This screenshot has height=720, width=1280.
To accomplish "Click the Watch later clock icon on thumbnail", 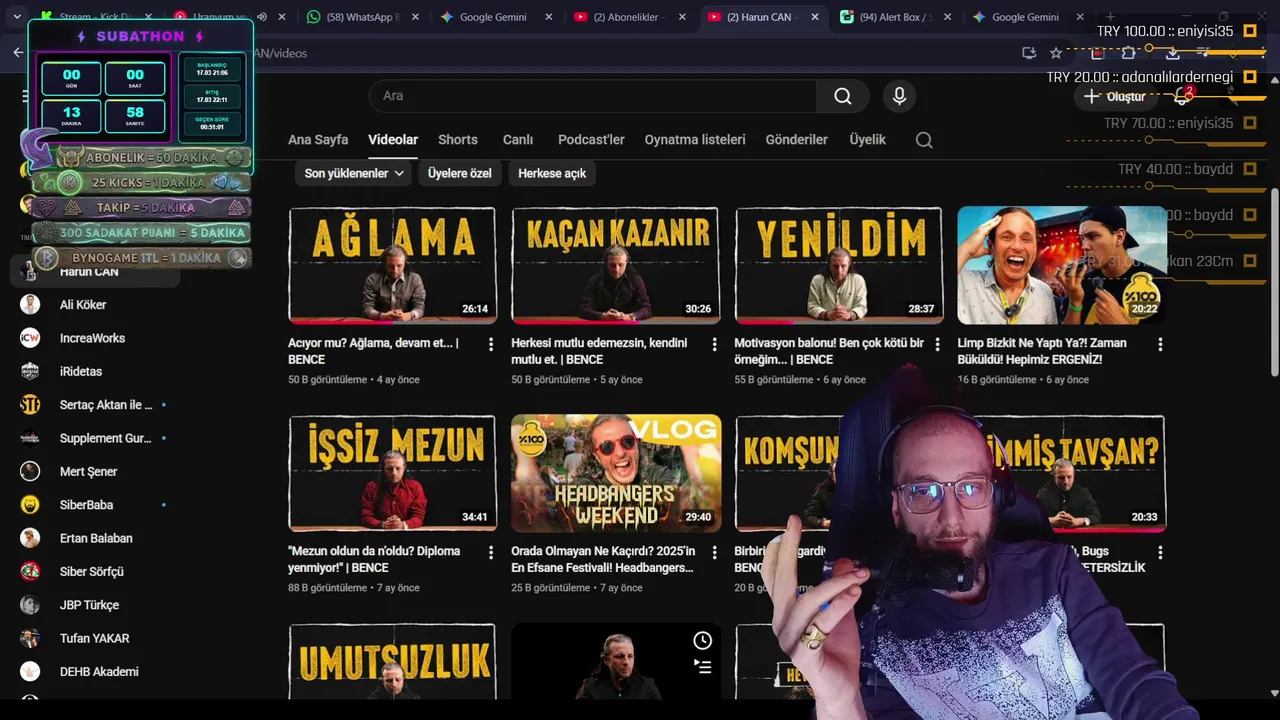I will [702, 640].
